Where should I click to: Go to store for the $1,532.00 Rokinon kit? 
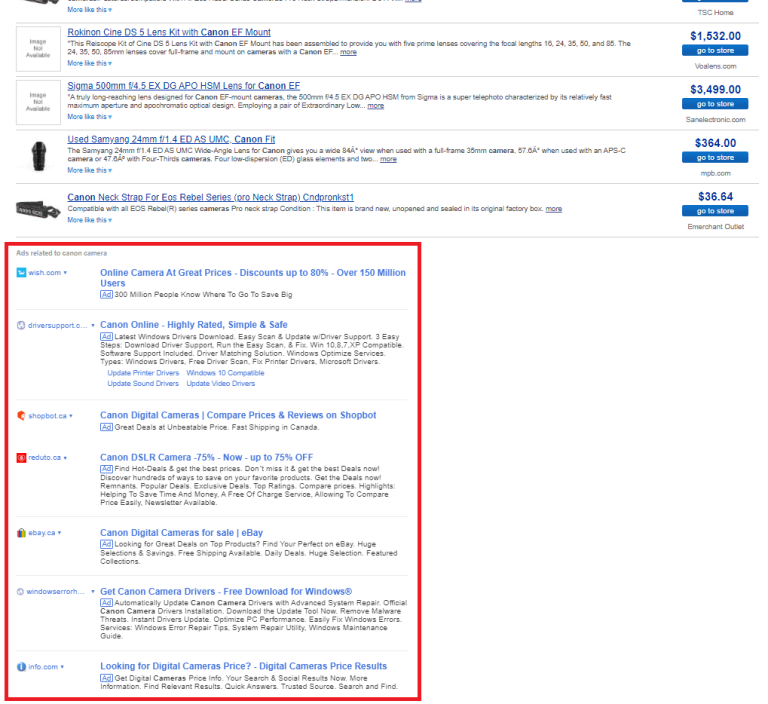715,50
